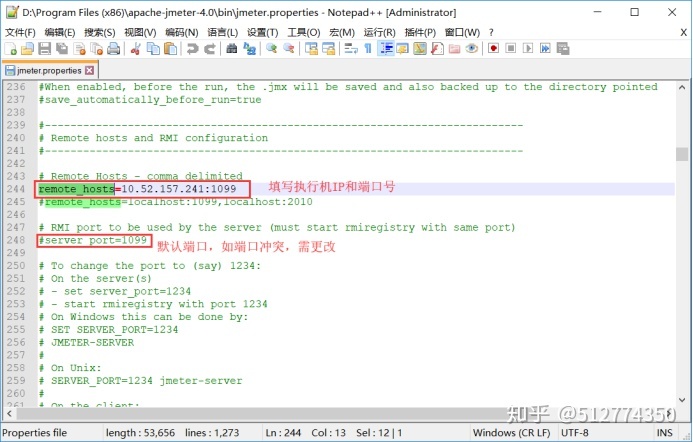The image size is (693, 442).
Task: Zoom out of the editor text
Action: (289, 49)
